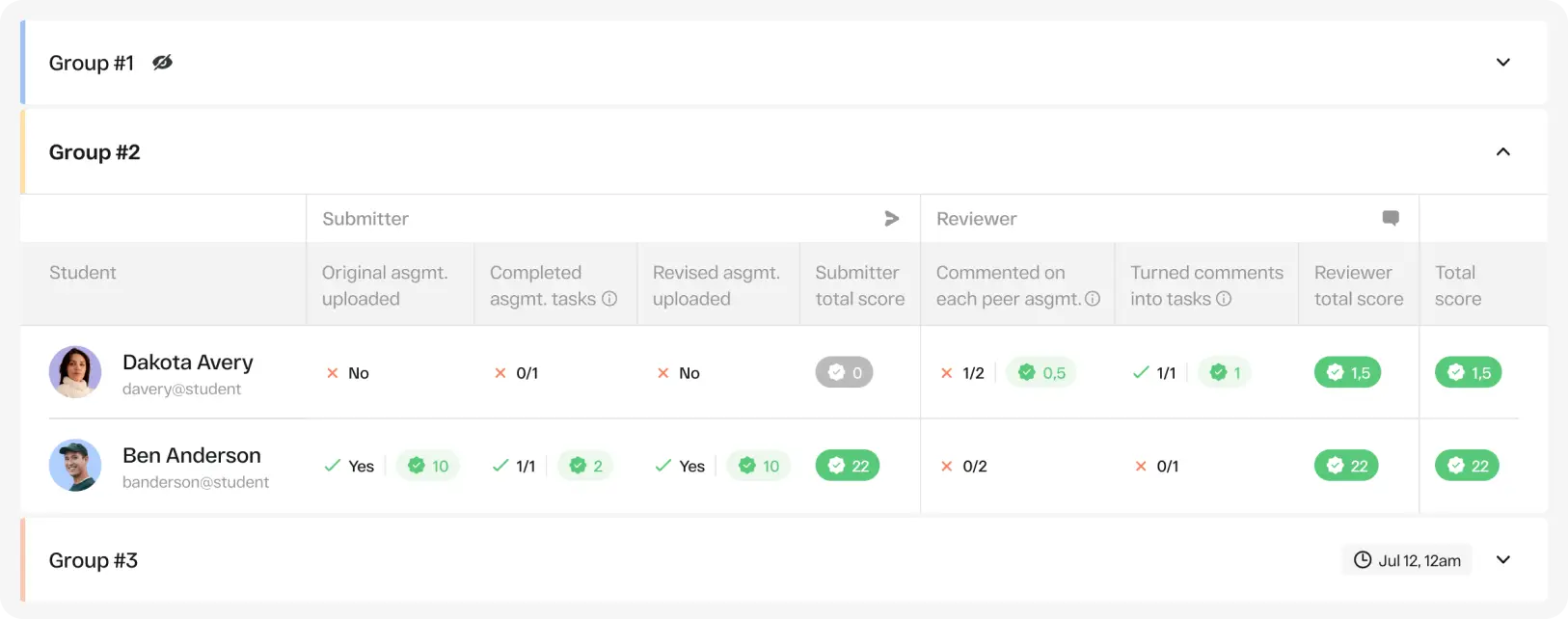Image resolution: width=1568 pixels, height=619 pixels.
Task: Click info icon beside Completed asgmt. tasks
Action: pos(609,299)
